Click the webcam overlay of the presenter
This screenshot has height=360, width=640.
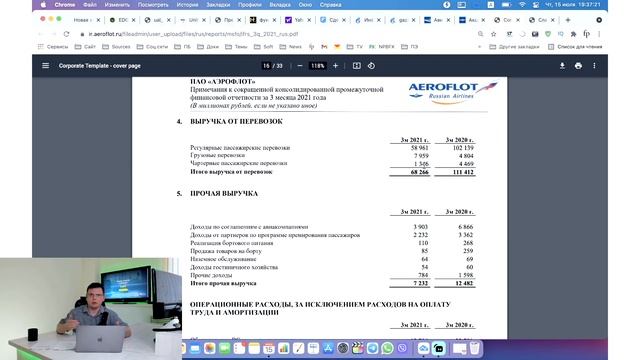[x=91, y=309]
